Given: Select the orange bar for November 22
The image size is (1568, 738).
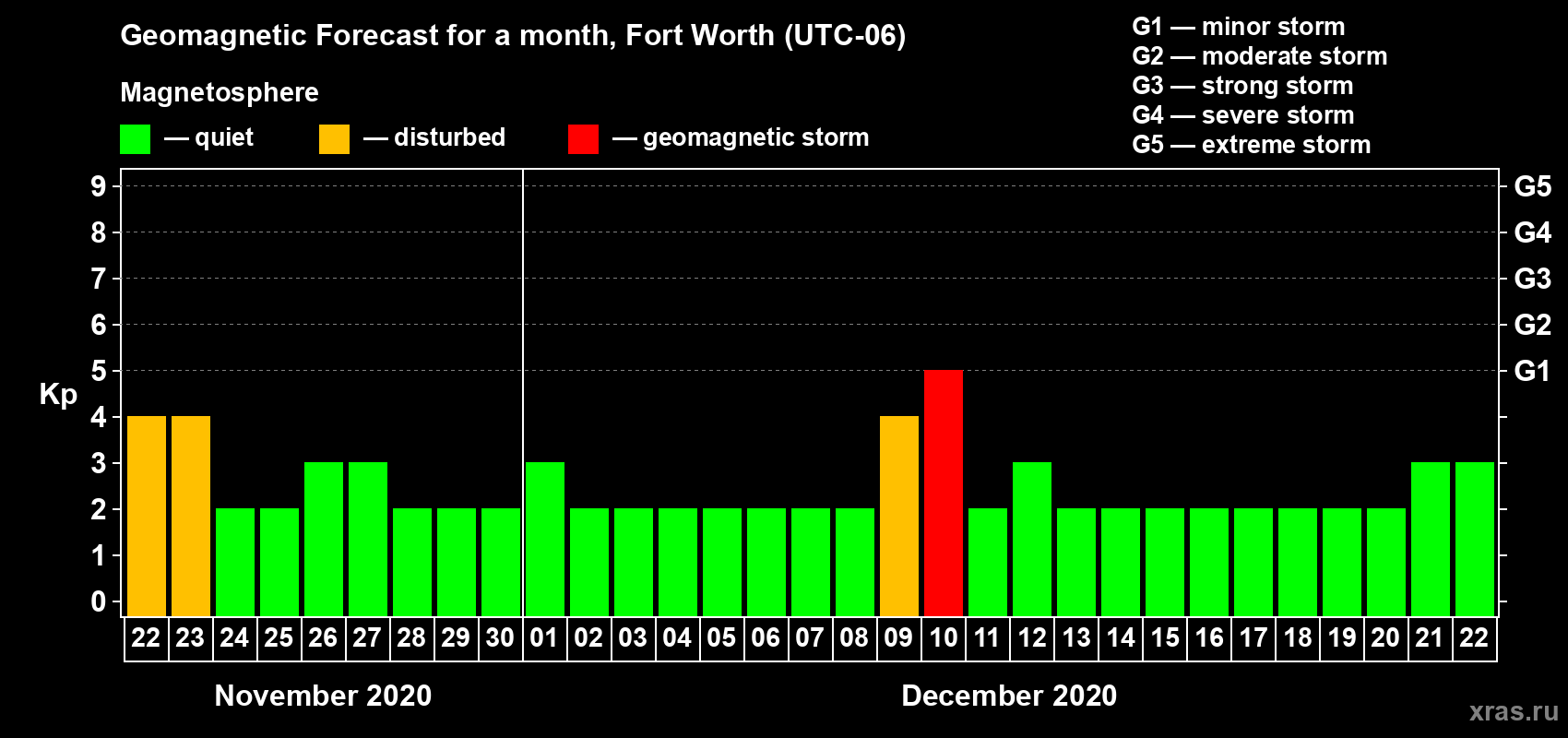Looking at the screenshot, I should pyautogui.click(x=147, y=517).
